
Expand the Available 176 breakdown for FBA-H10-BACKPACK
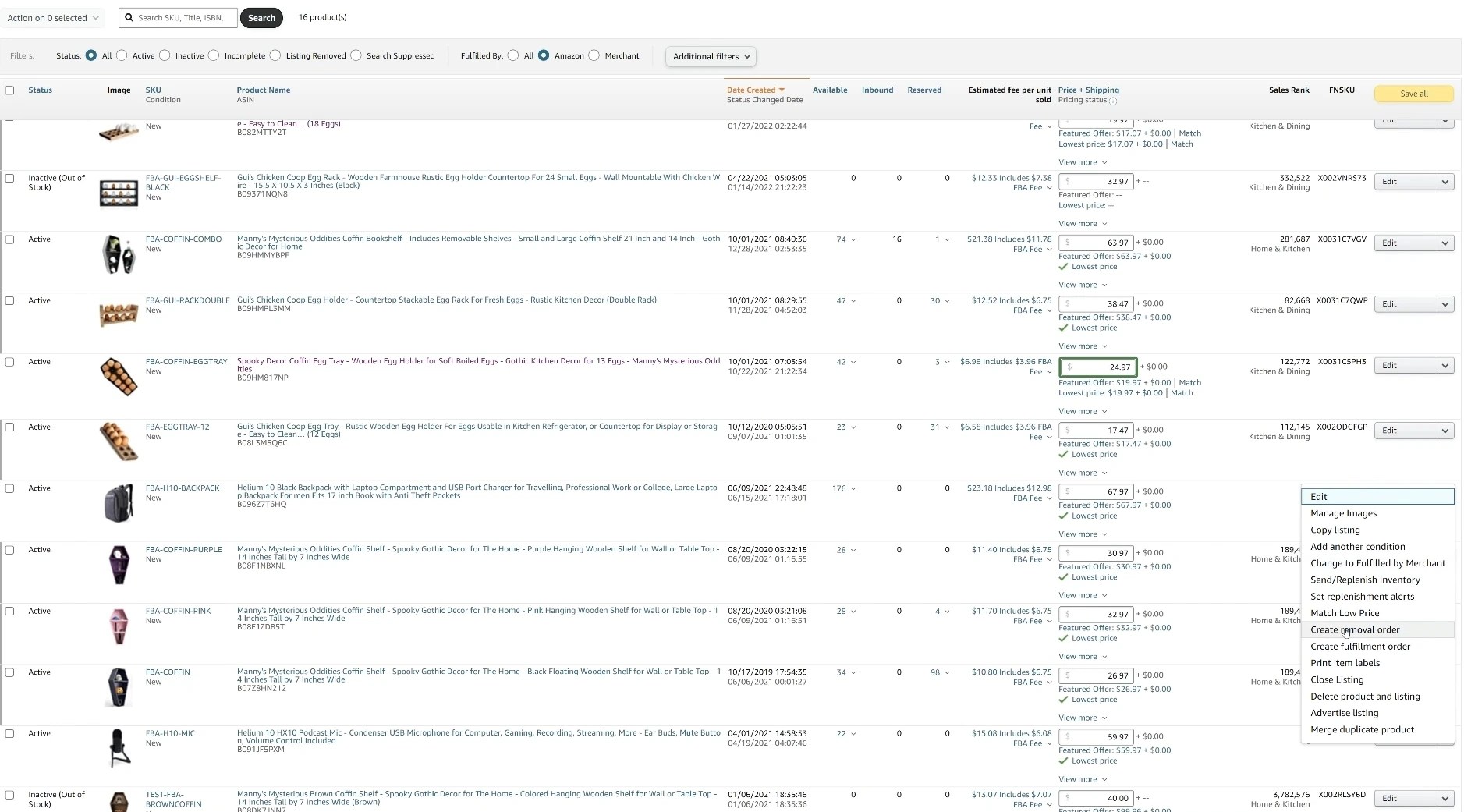click(x=844, y=488)
